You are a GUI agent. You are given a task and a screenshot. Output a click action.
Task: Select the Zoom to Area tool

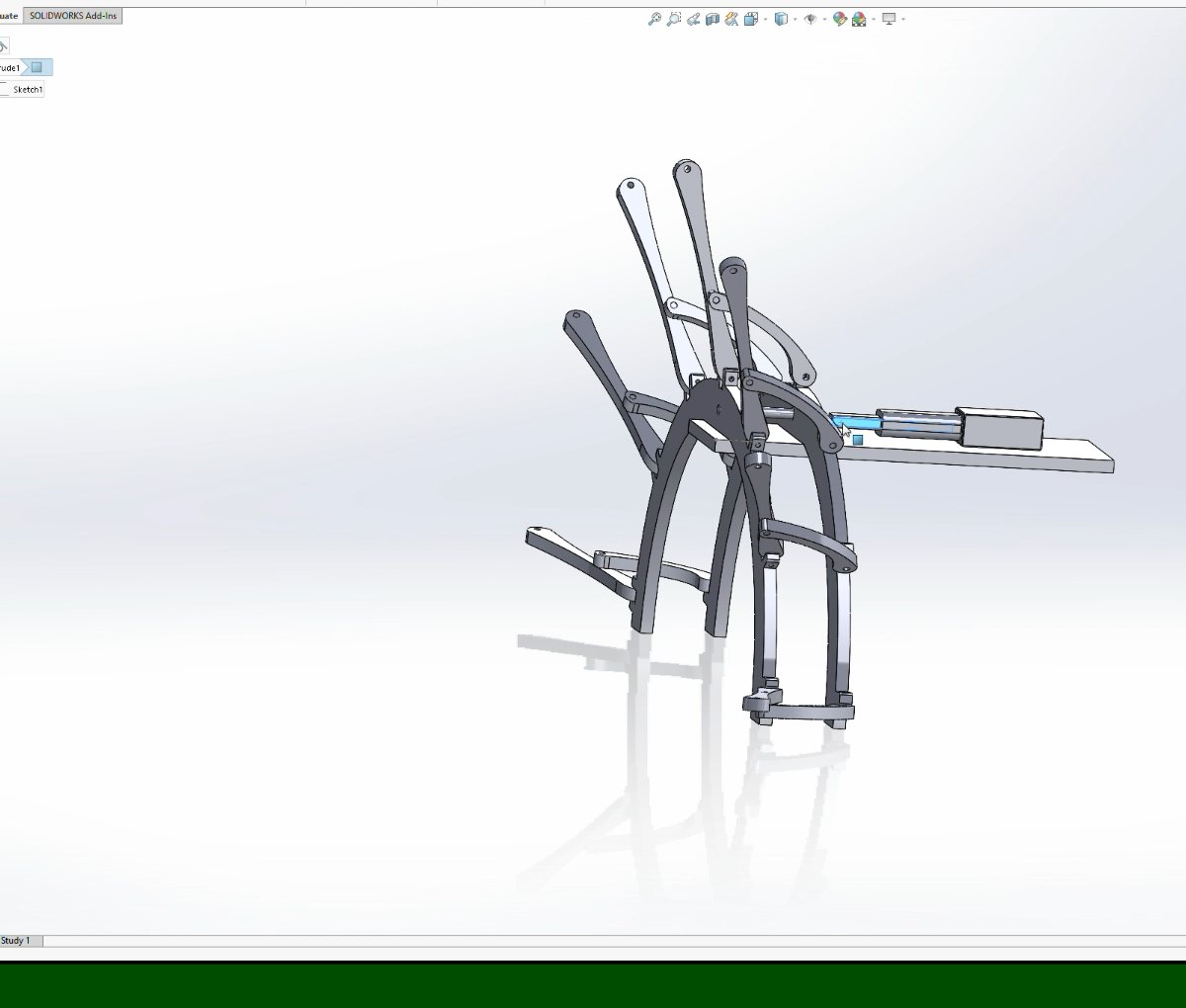[x=673, y=19]
